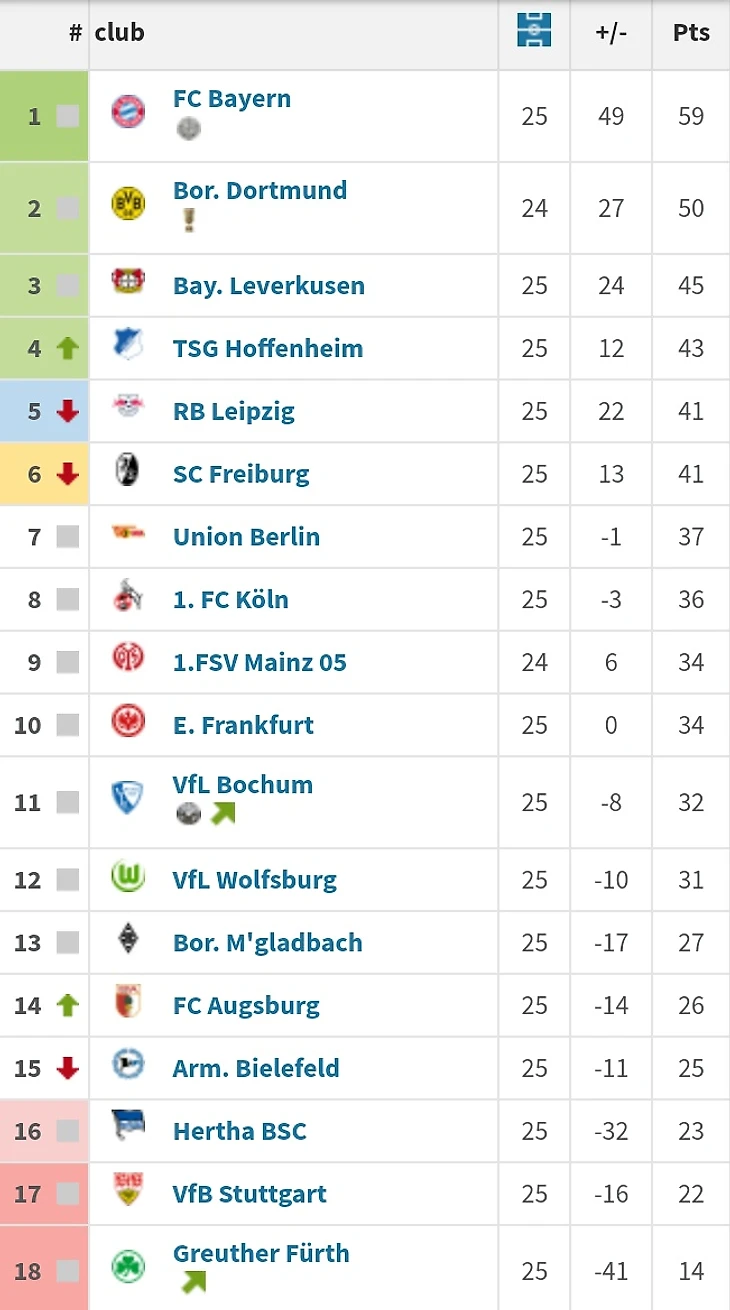Open the Hertha BSC club link
The width and height of the screenshot is (730, 1310).
click(x=239, y=1132)
